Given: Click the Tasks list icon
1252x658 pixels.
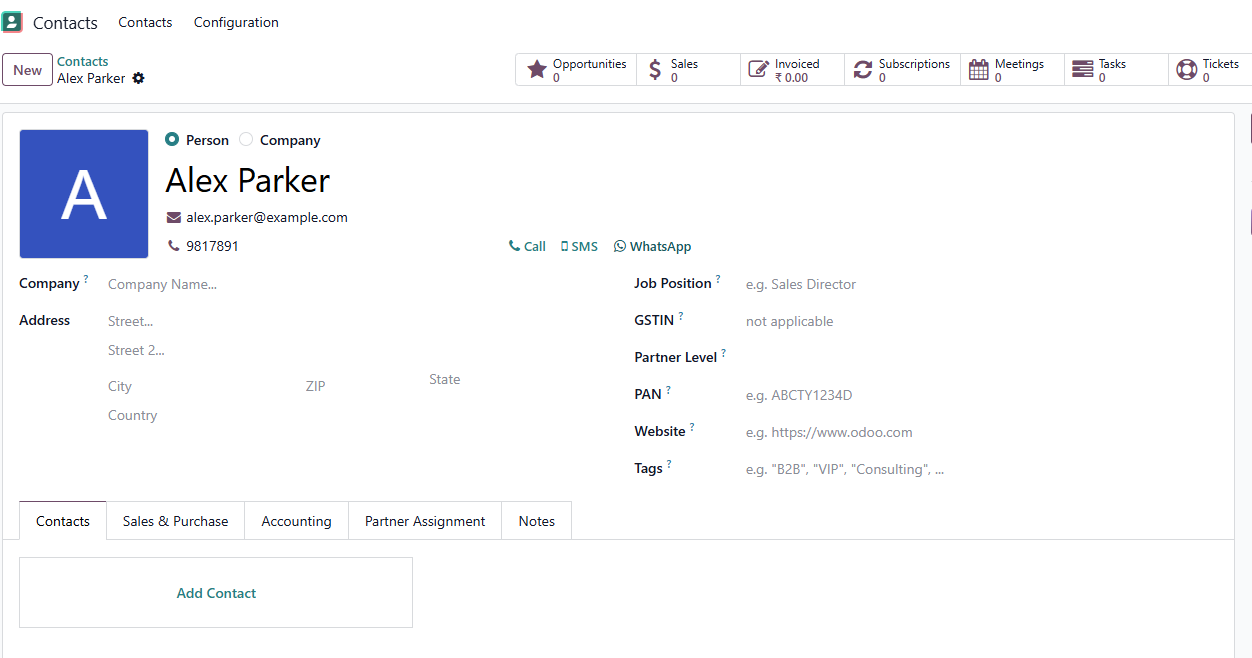Looking at the screenshot, I should pos(1083,69).
